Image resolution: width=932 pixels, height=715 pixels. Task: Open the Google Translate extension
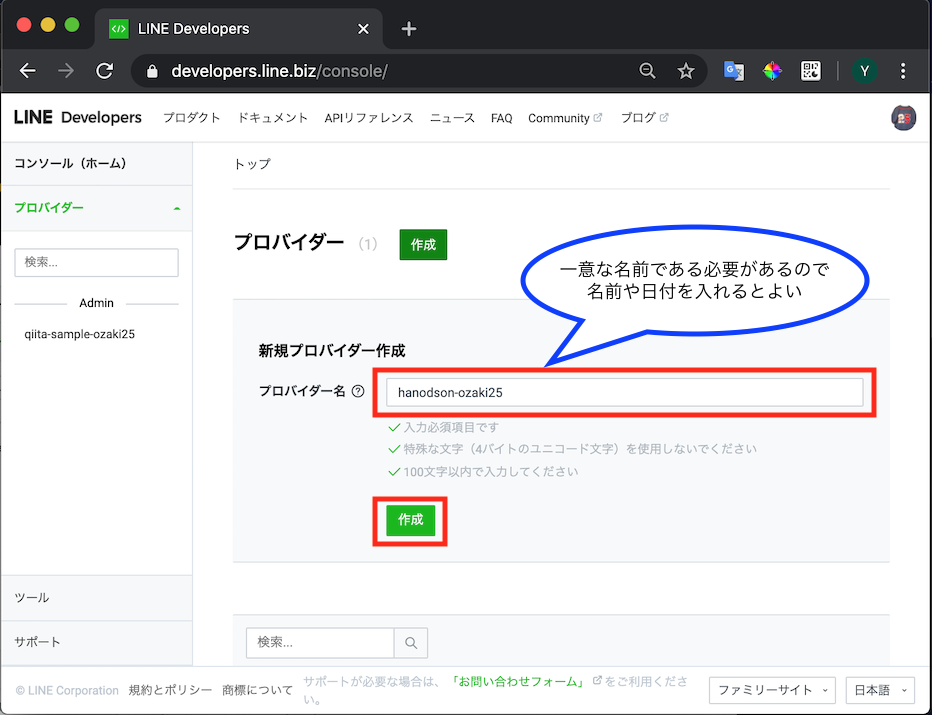[x=733, y=71]
